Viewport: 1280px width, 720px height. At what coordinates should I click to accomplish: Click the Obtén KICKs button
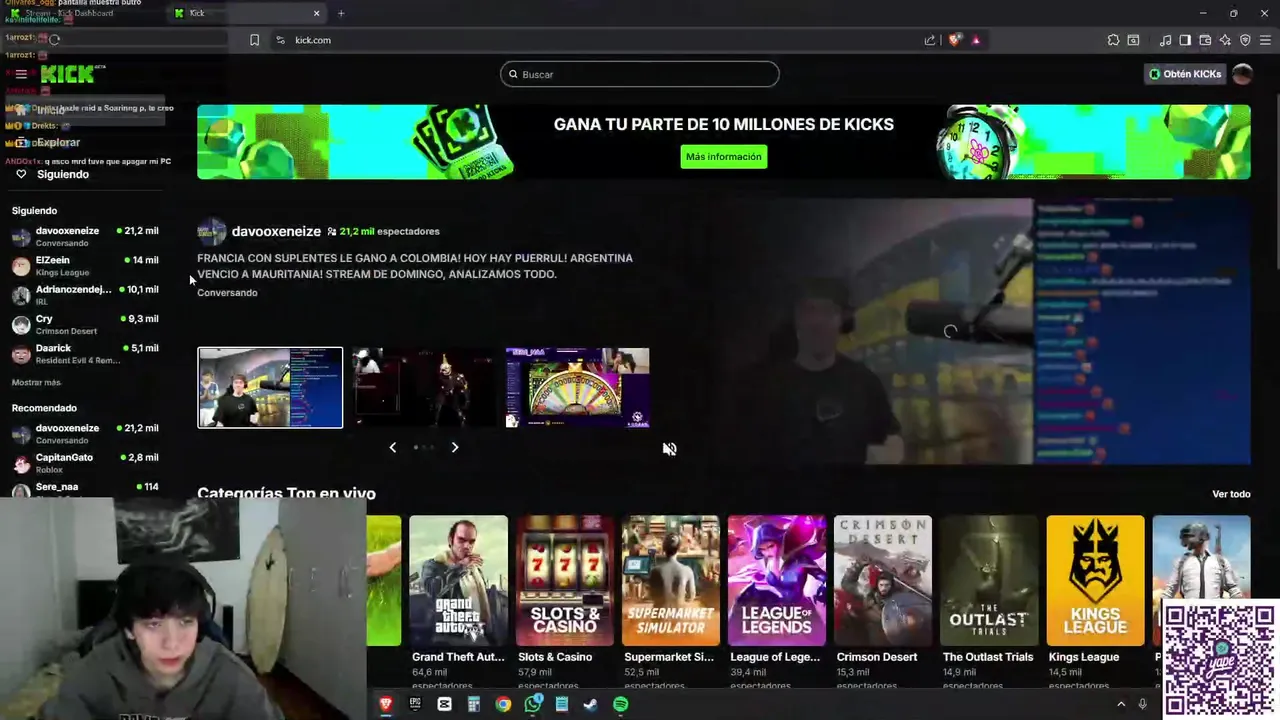point(1185,74)
